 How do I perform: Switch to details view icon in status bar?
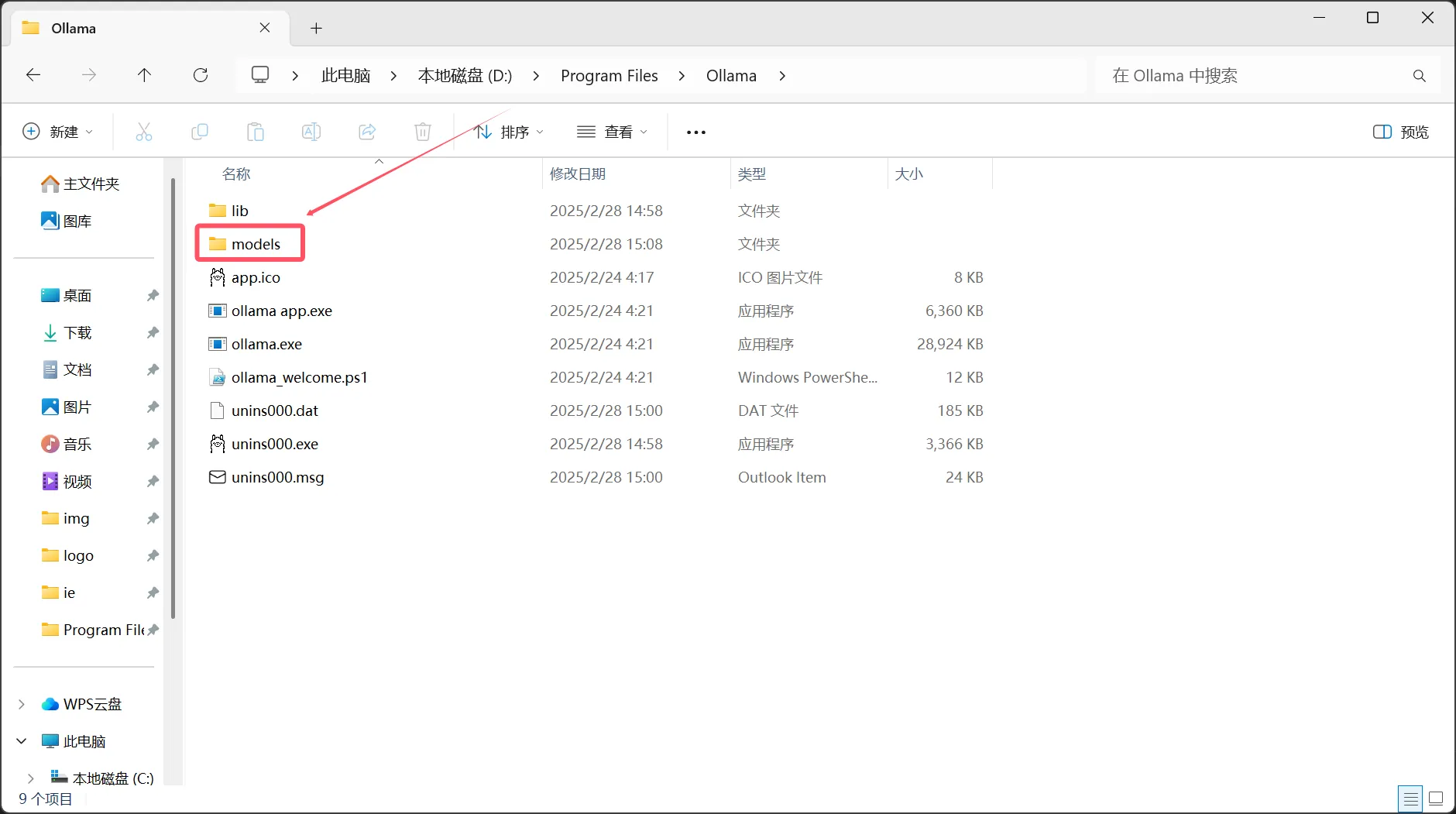(x=1411, y=799)
